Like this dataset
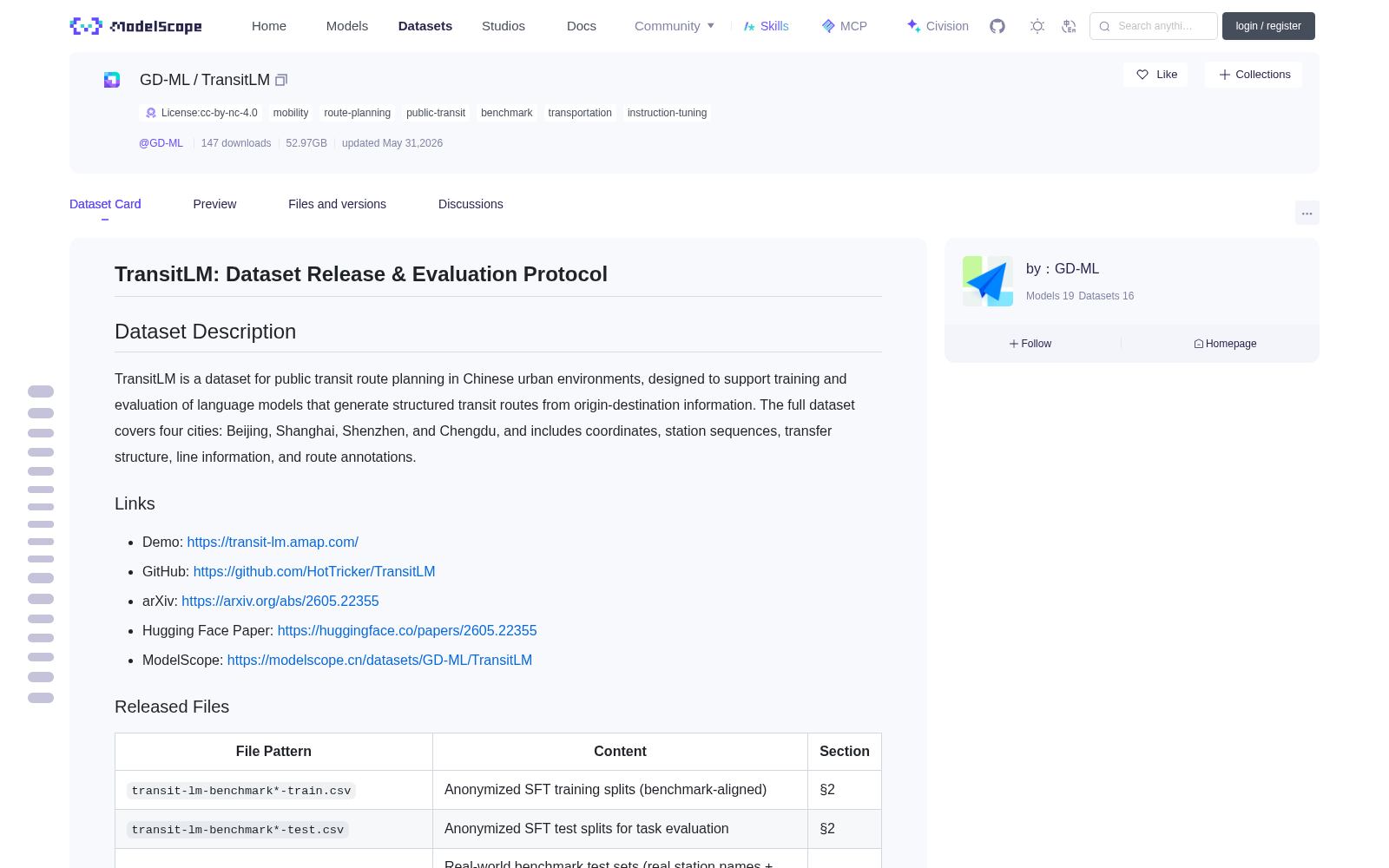The image size is (1389, 868). tap(1155, 75)
